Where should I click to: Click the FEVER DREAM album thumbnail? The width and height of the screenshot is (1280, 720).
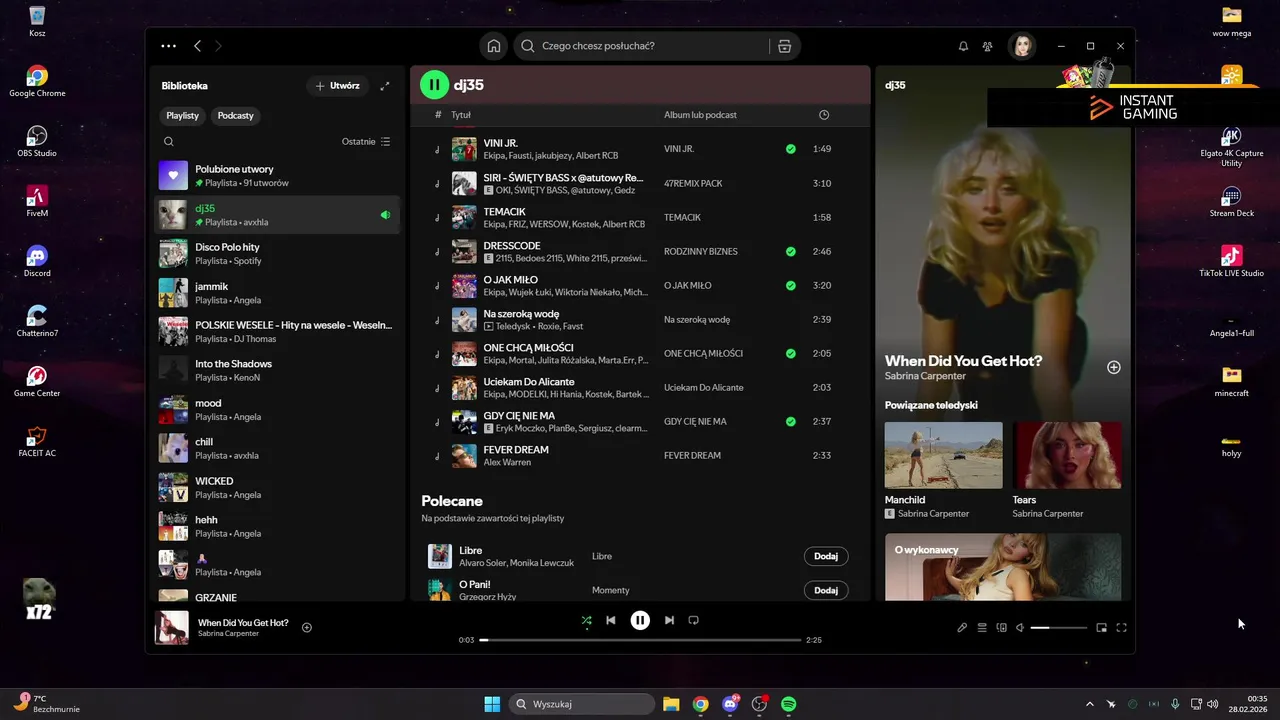click(464, 456)
